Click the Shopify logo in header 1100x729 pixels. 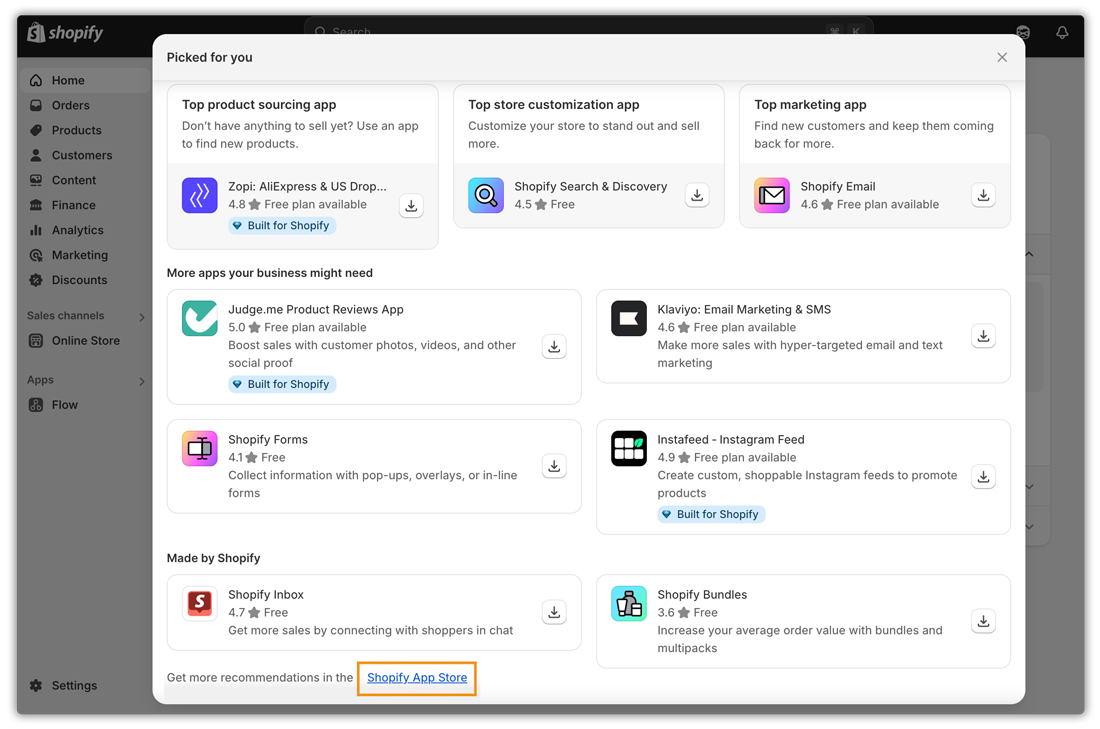tap(65, 33)
